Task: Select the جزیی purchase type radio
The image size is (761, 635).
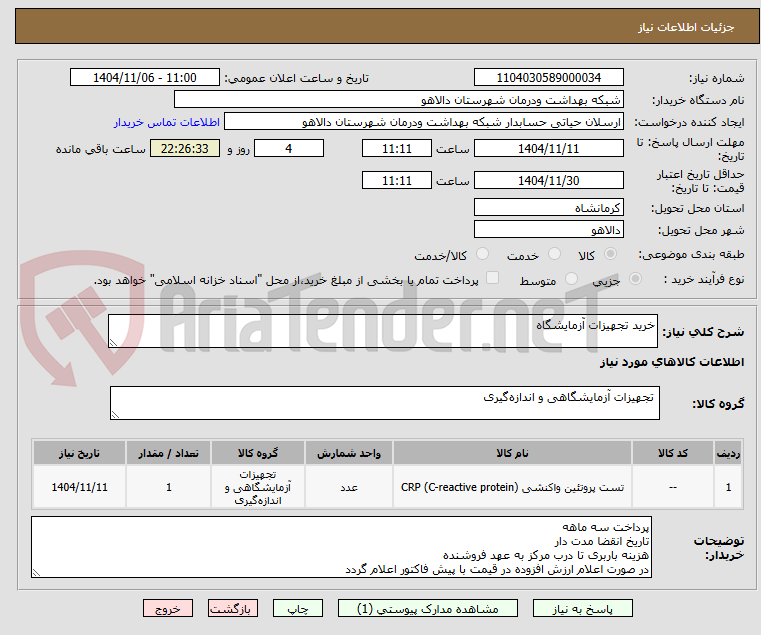Action: pos(635,279)
